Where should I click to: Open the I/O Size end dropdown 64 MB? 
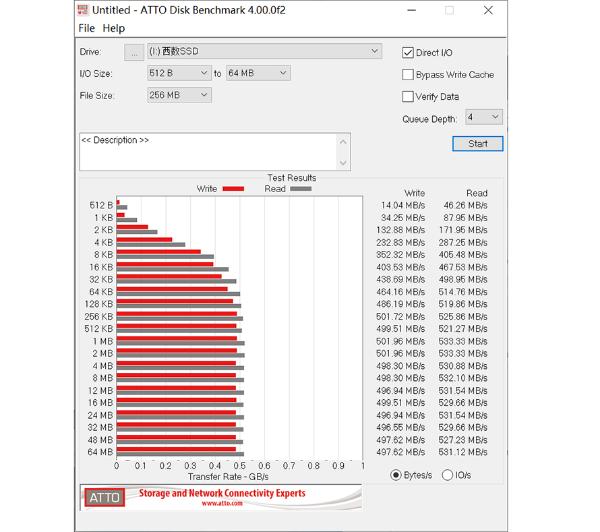coord(258,73)
